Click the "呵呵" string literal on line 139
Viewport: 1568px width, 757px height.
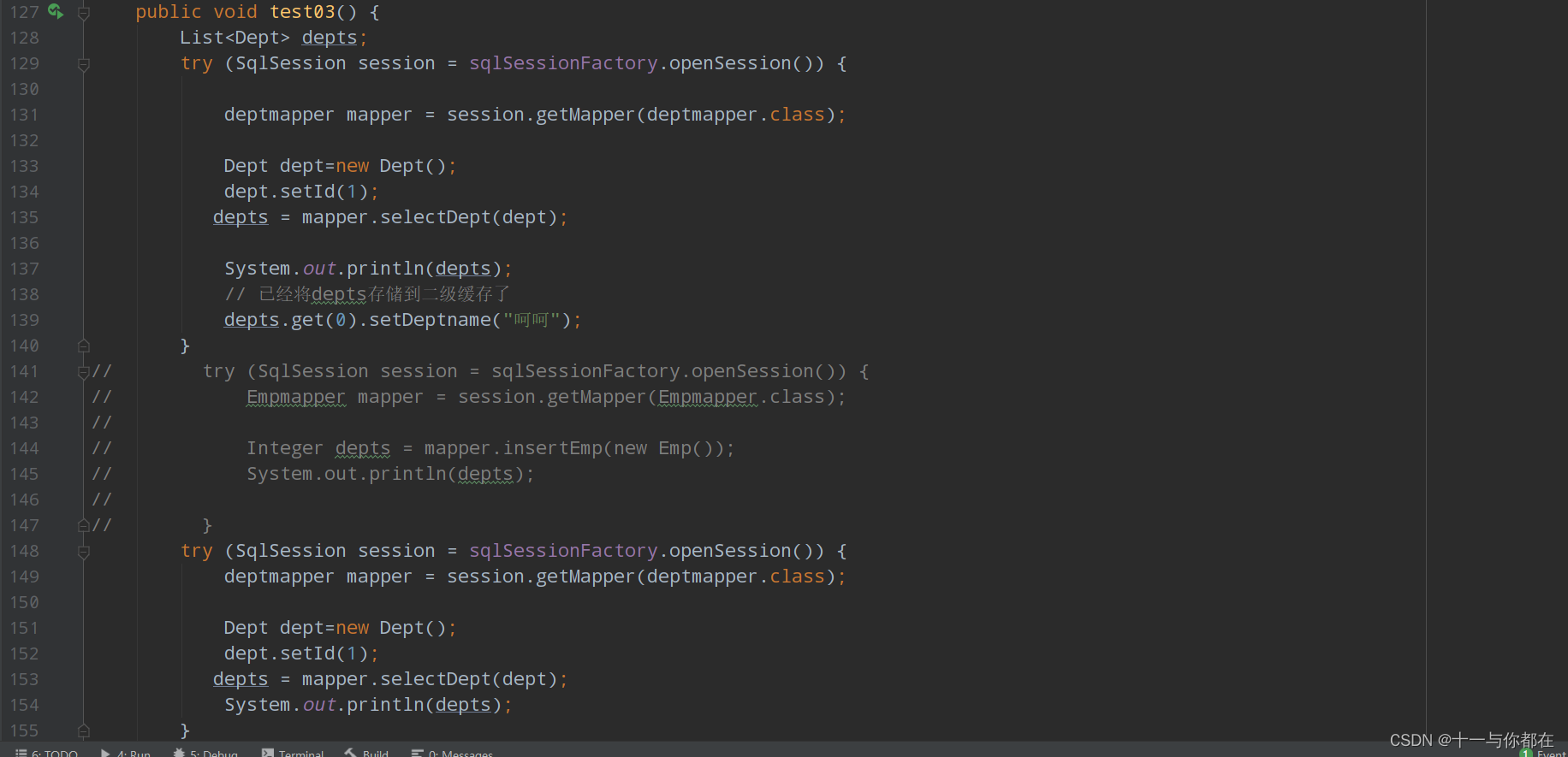tap(531, 320)
